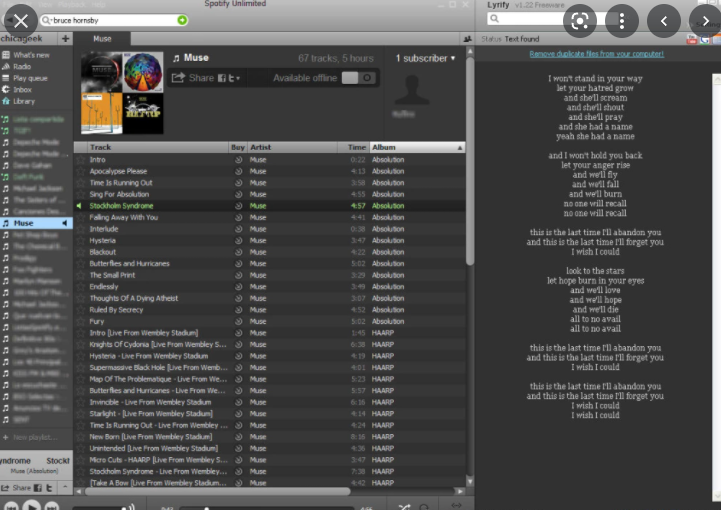Screen dimensions: 721x510
Task: Star the Fury track
Action: click(81, 321)
